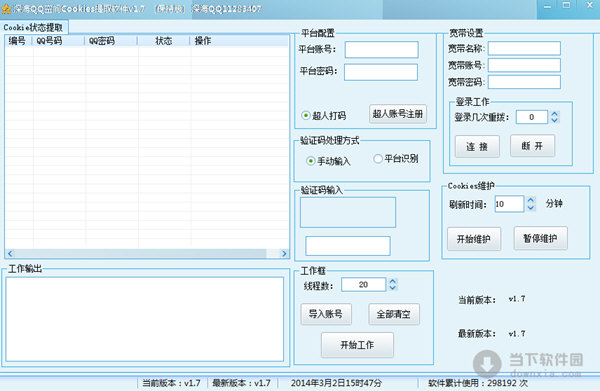Decrease the 刷新时间 value with down arrow
Image resolution: width=600 pixels, height=391 pixels.
[531, 207]
